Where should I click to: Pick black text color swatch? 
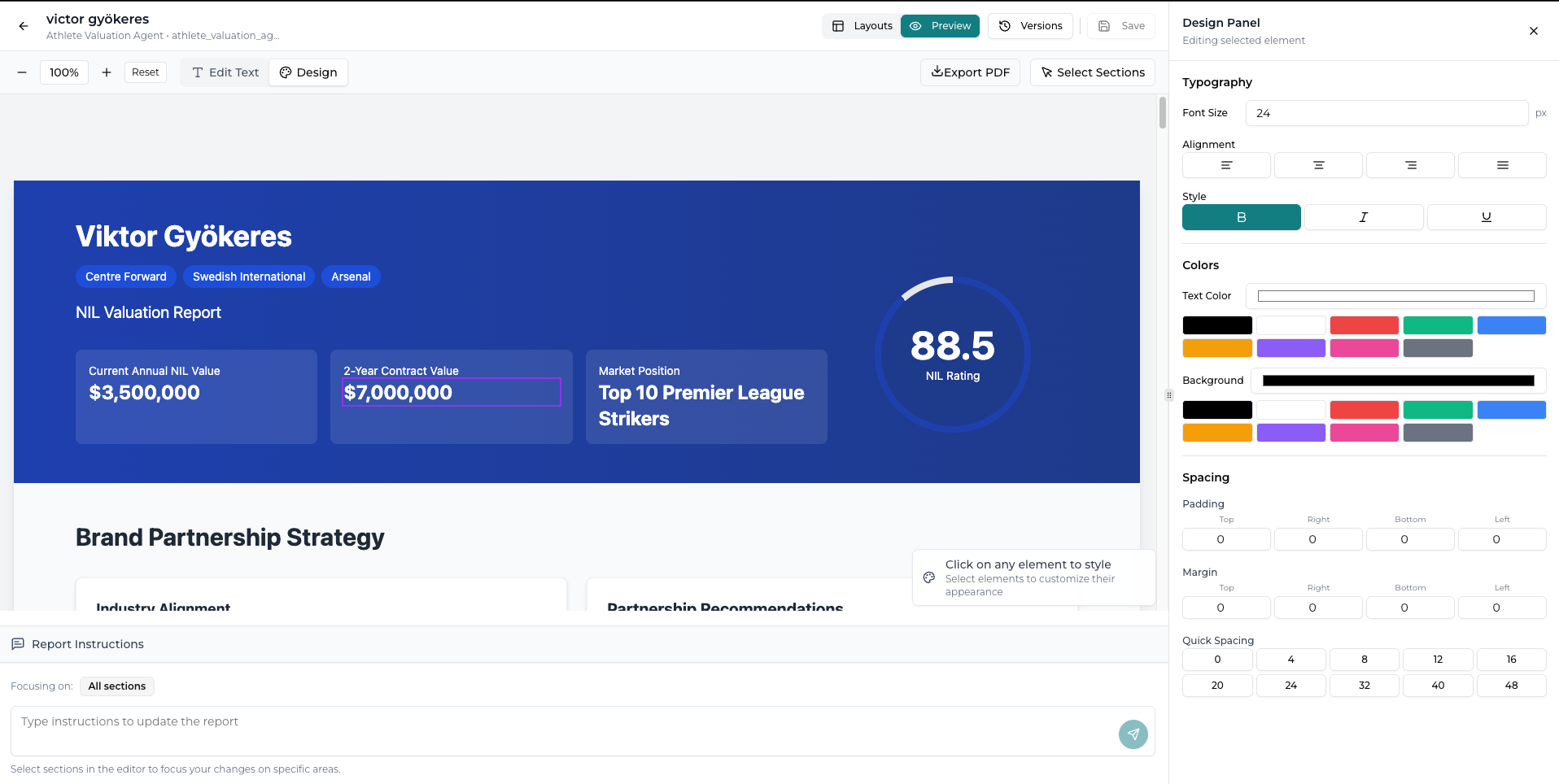[x=1217, y=325]
